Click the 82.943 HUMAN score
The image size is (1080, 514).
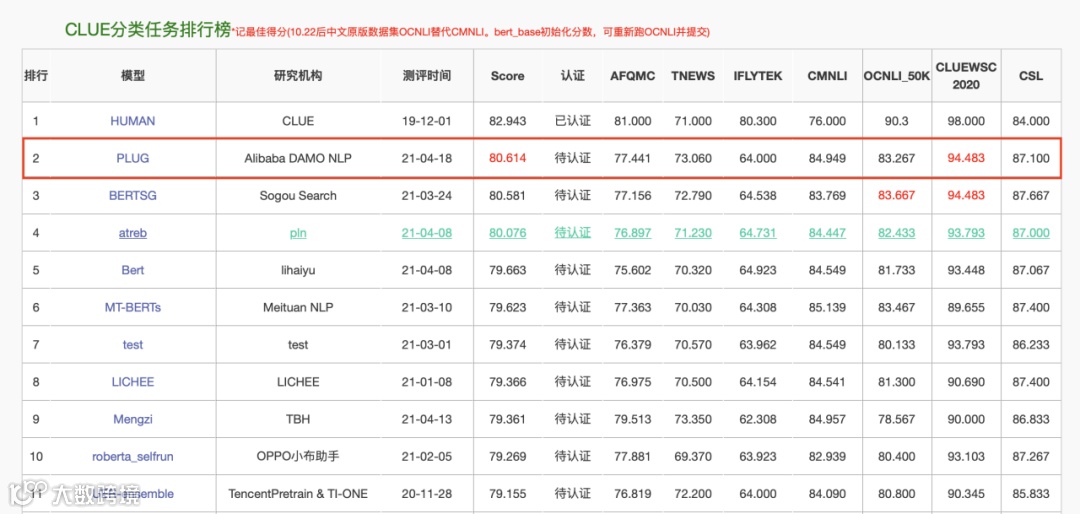(508, 121)
